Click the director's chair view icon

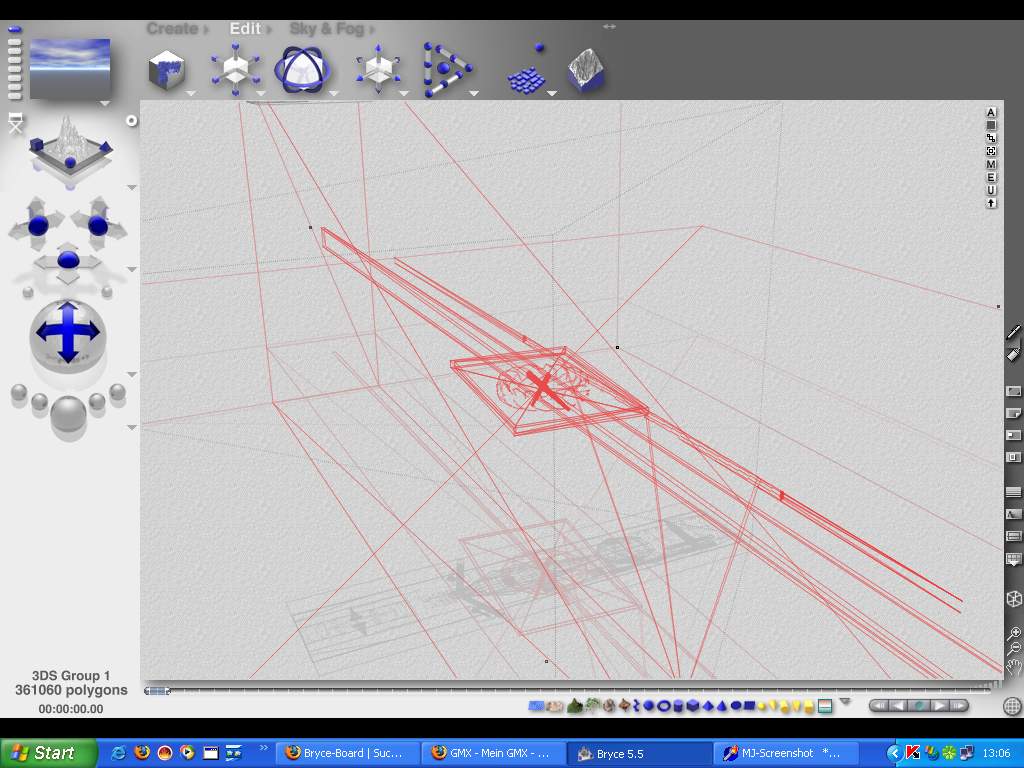click(x=15, y=123)
